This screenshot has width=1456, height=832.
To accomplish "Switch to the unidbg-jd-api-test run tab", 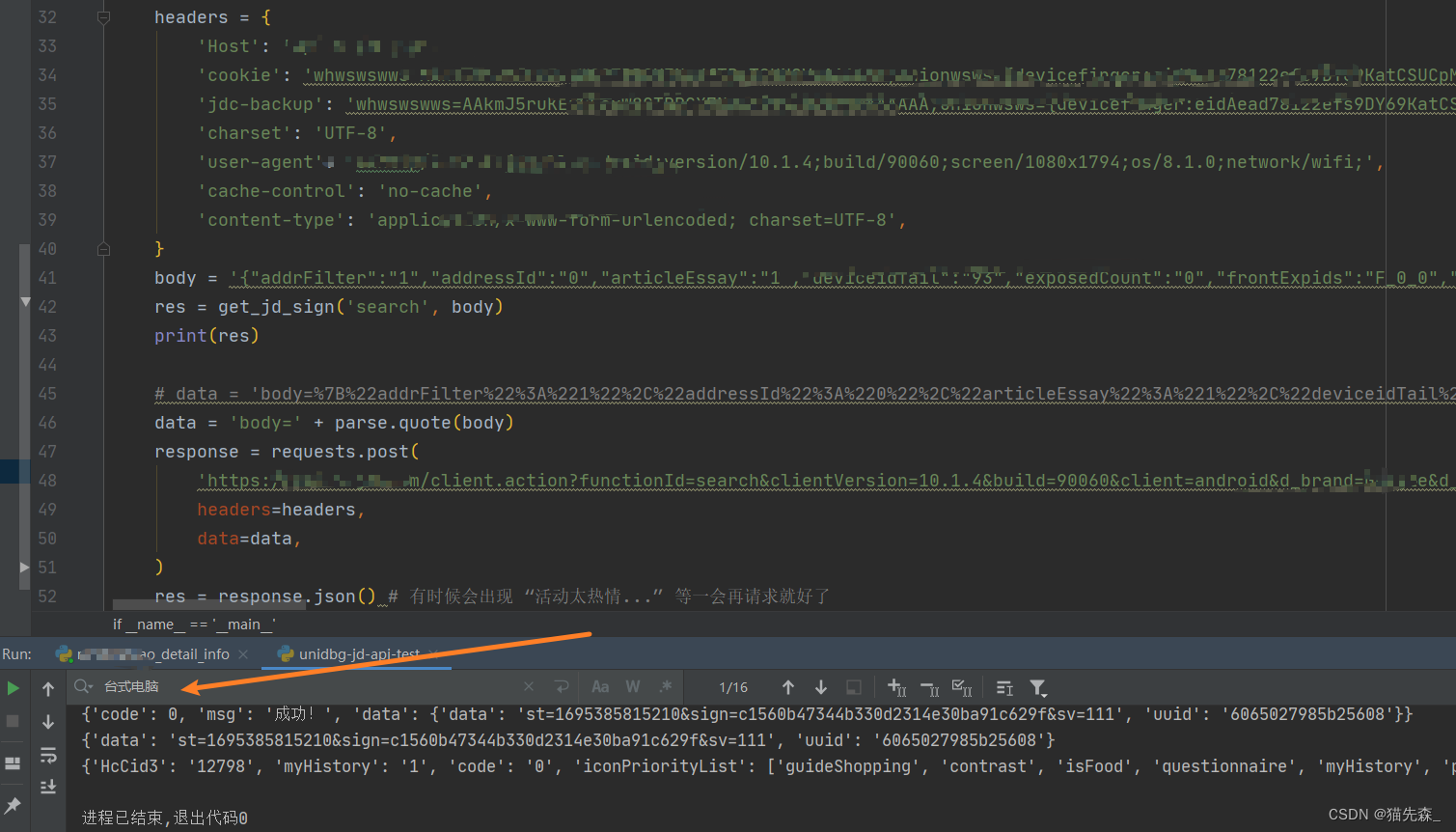I will click(x=355, y=653).
